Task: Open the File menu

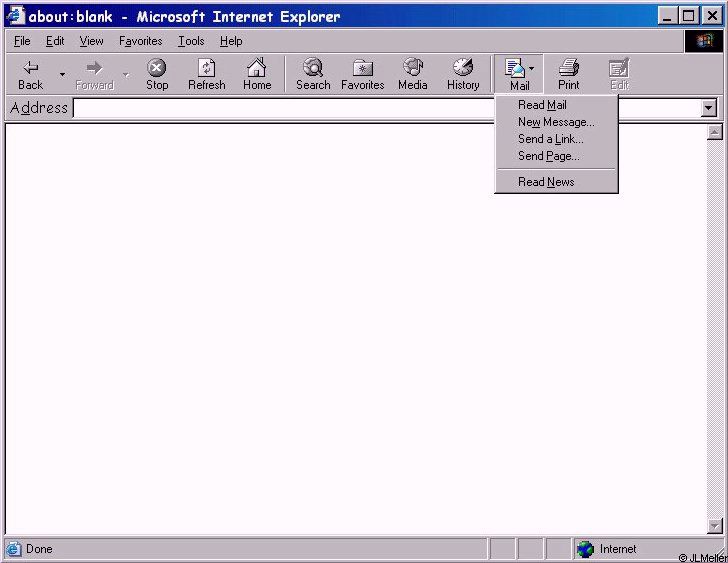Action: [x=22, y=41]
